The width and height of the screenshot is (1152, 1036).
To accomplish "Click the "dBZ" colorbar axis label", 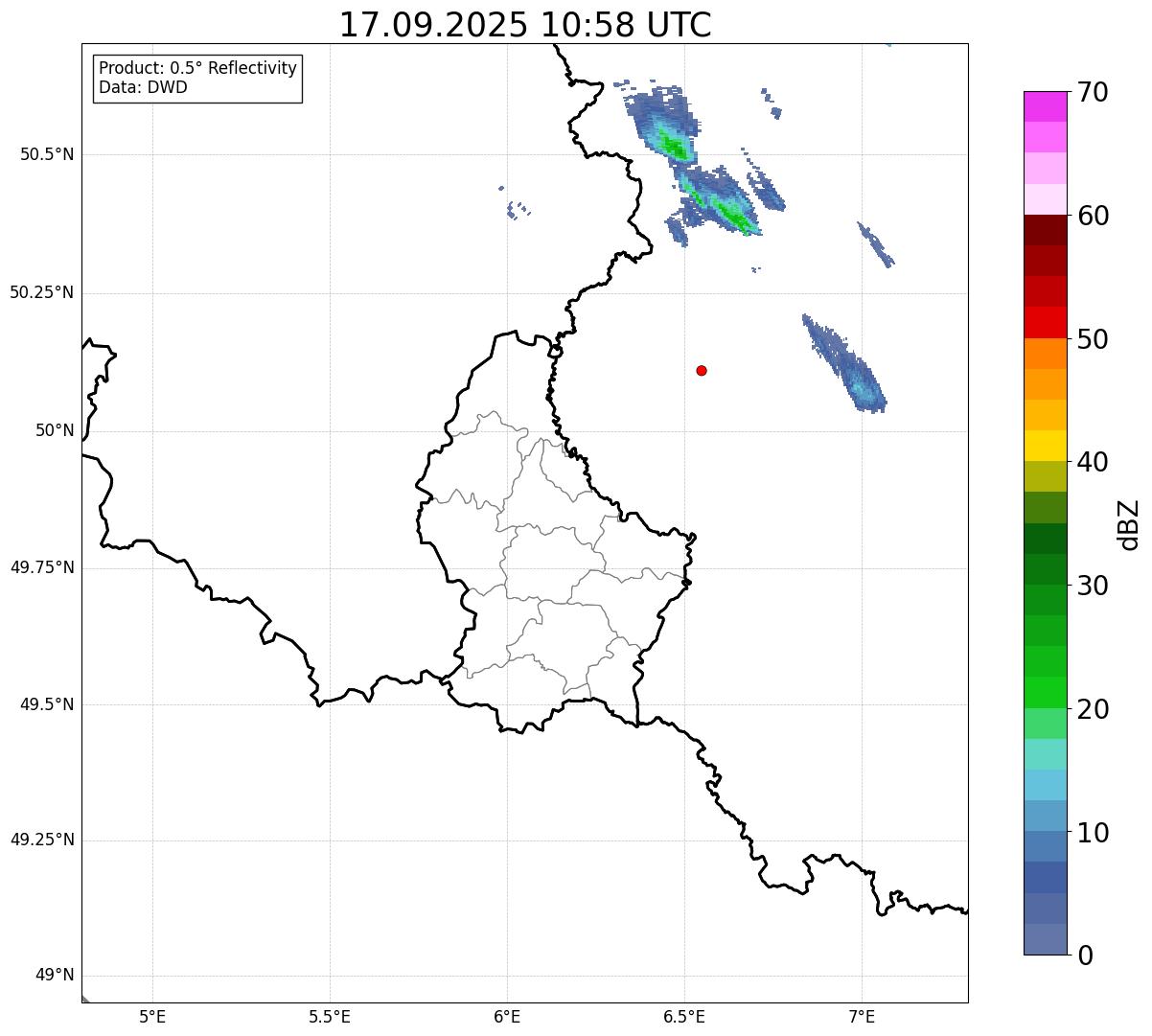I will [1129, 524].
